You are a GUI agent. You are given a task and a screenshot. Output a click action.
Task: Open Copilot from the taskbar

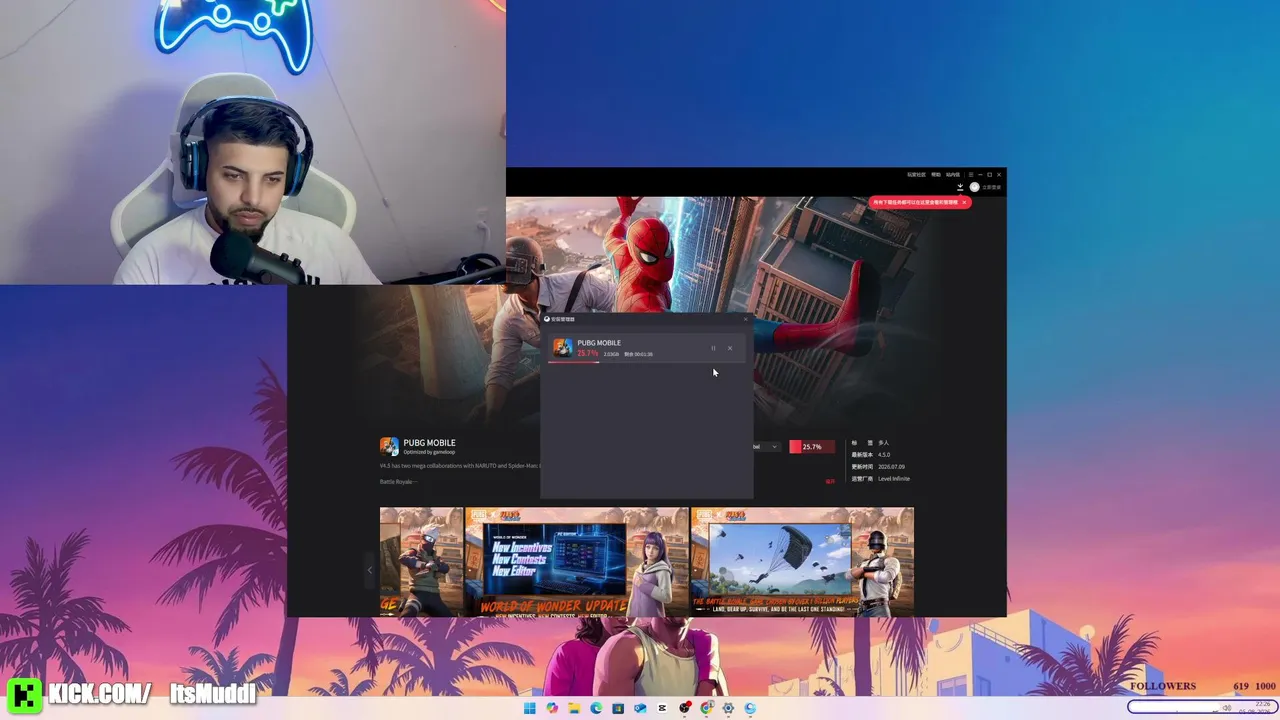[552, 708]
